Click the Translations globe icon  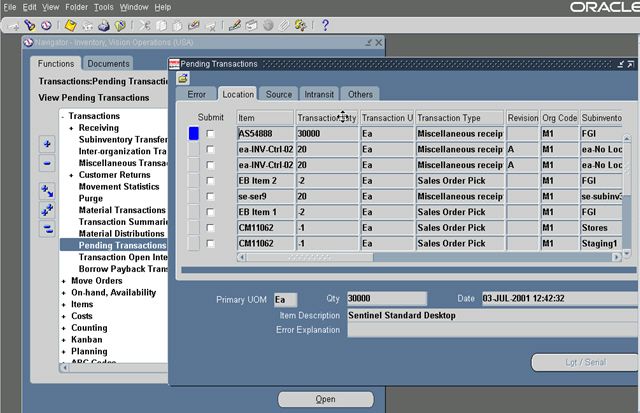[268, 26]
